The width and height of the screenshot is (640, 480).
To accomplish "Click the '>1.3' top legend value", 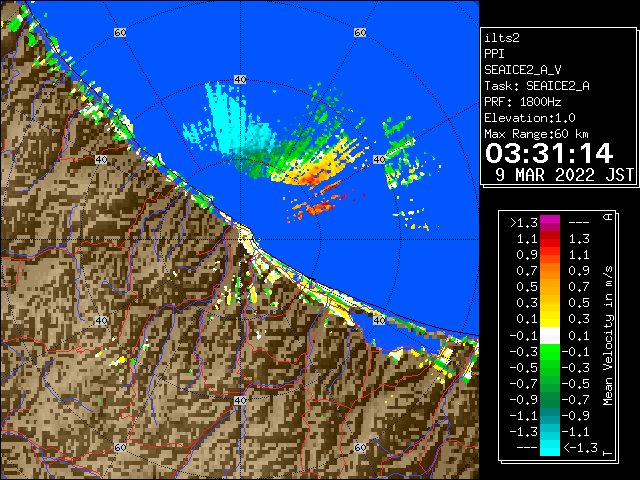I will 523,223.
